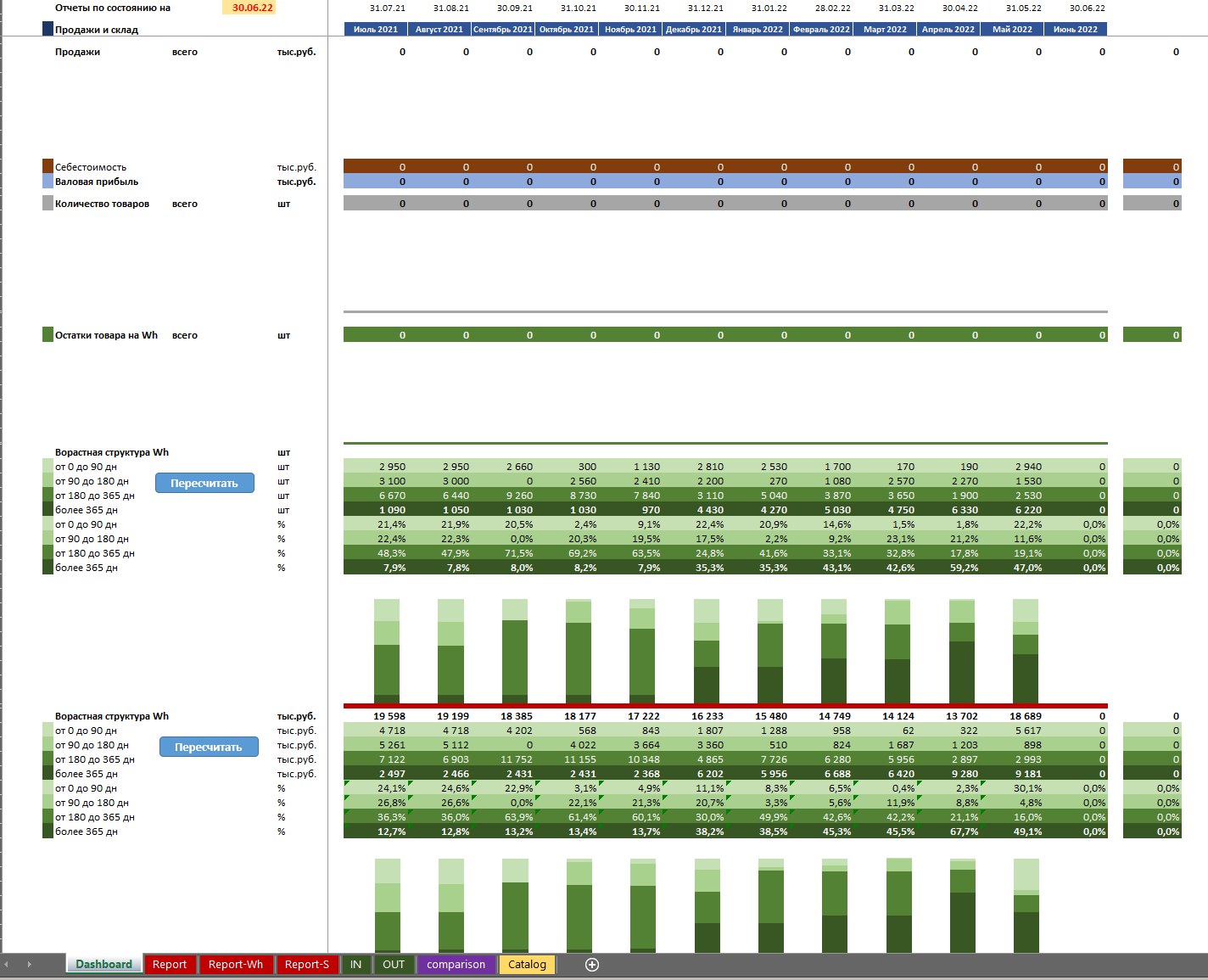
Task: Open the comparison sheet tab
Action: point(456,965)
